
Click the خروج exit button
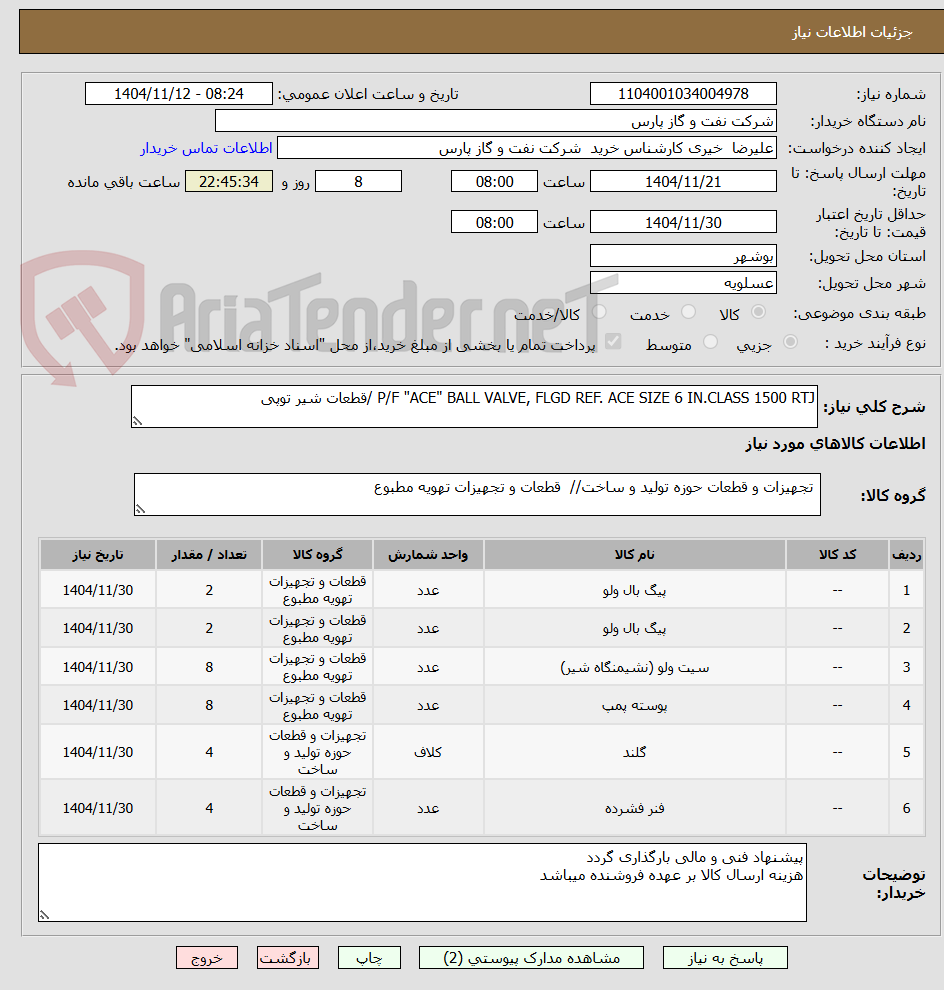coord(206,958)
